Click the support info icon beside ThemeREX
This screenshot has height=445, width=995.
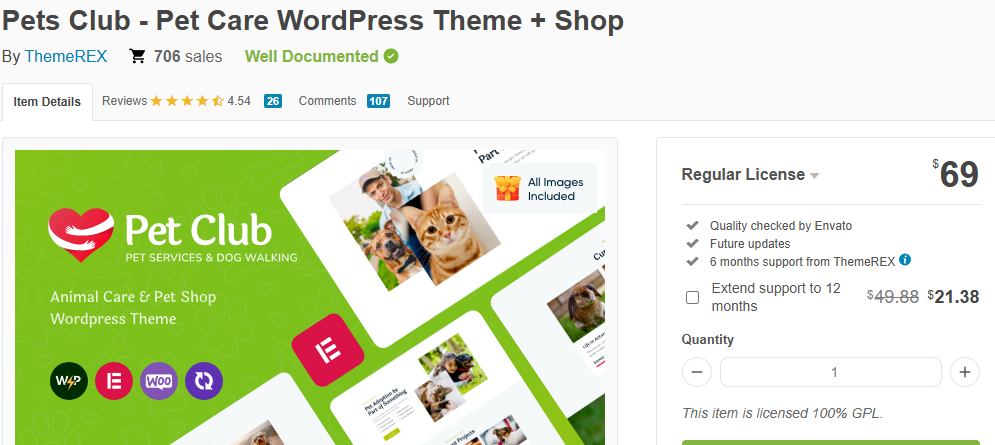click(x=906, y=259)
